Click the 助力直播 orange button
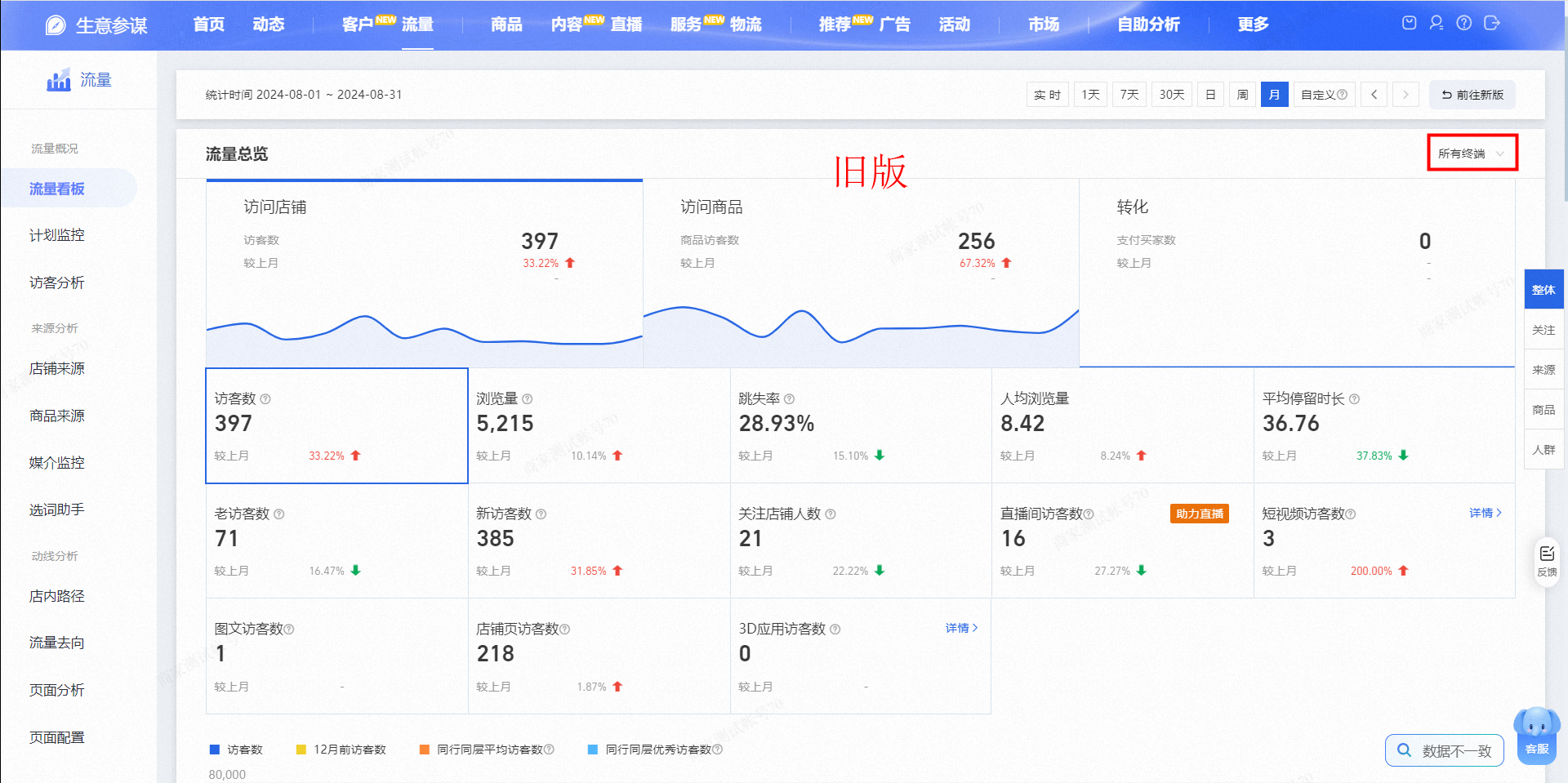The width and height of the screenshot is (1568, 783). coord(1200,514)
